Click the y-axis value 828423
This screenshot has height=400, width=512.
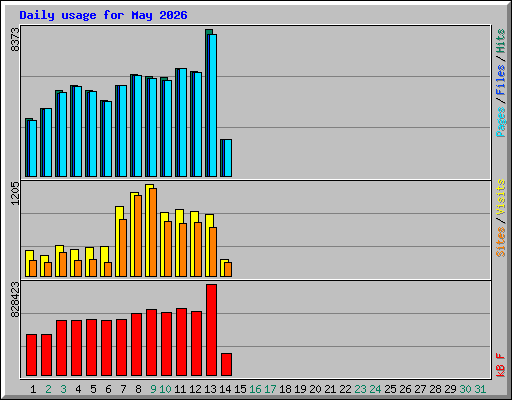point(15,300)
